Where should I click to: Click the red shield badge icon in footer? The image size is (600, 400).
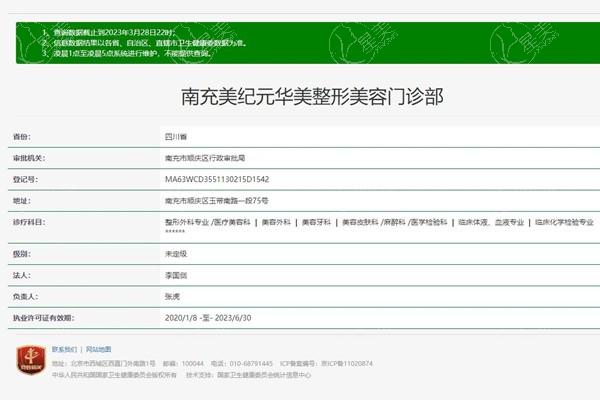(x=31, y=360)
